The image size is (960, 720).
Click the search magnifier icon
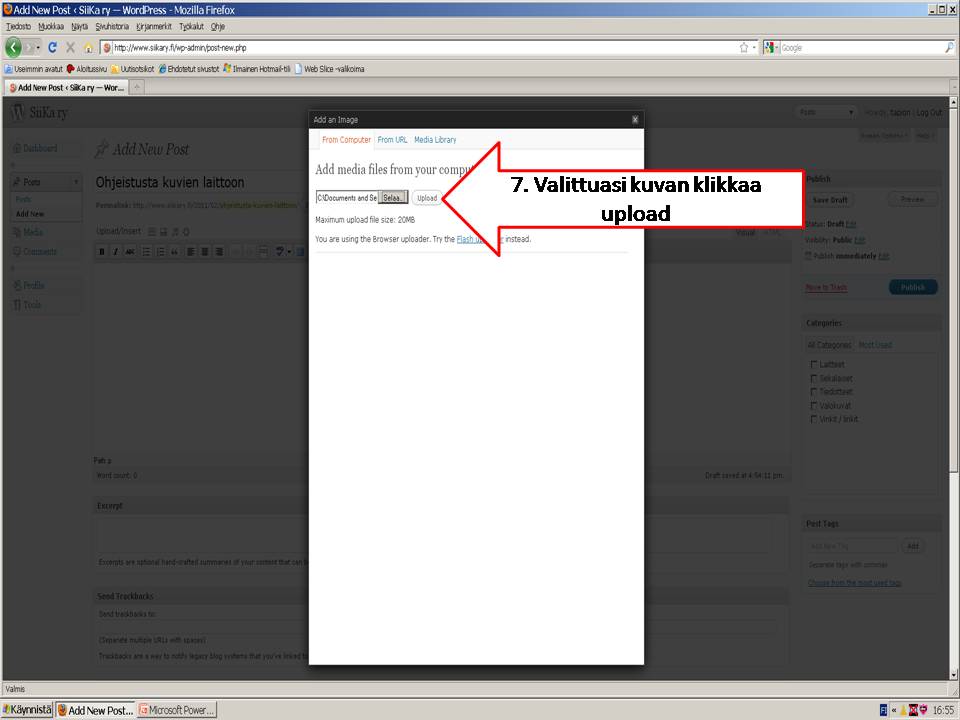948,47
